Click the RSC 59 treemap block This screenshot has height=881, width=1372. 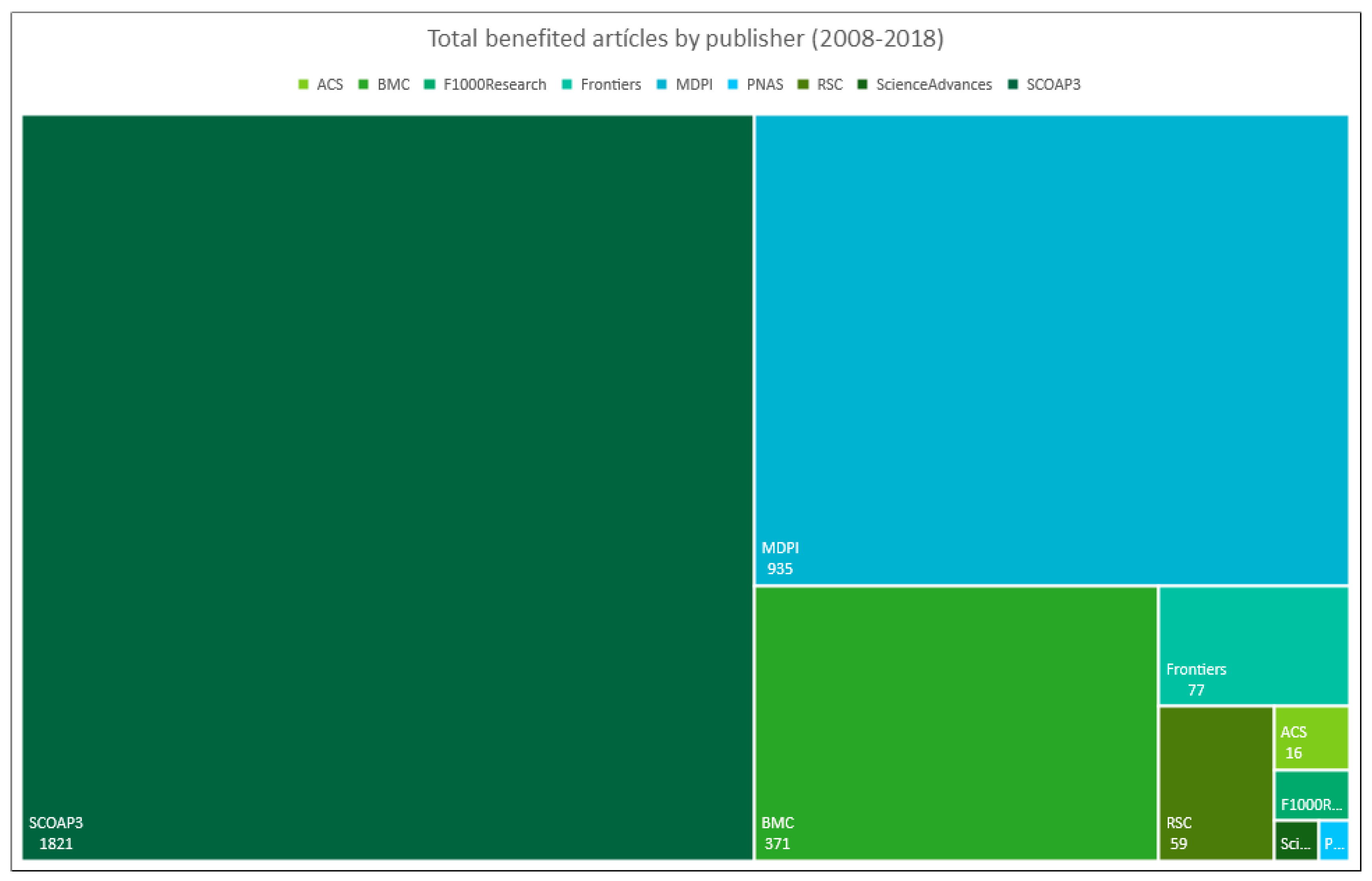click(x=1216, y=782)
